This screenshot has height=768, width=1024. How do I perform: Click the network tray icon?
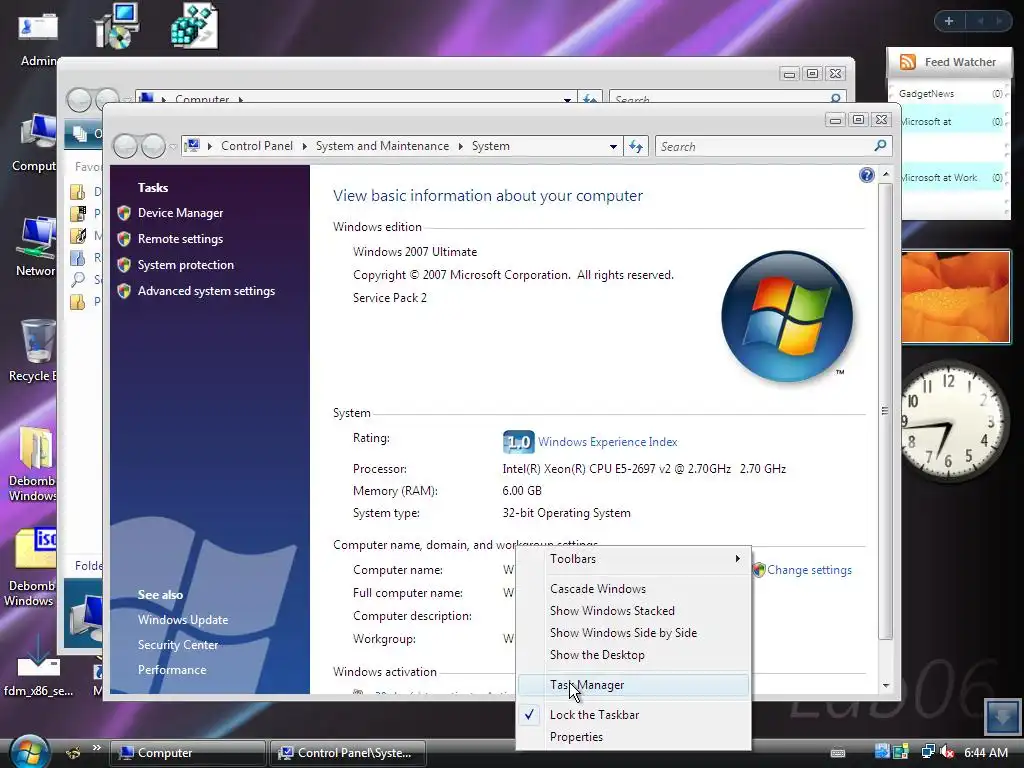tap(928, 752)
